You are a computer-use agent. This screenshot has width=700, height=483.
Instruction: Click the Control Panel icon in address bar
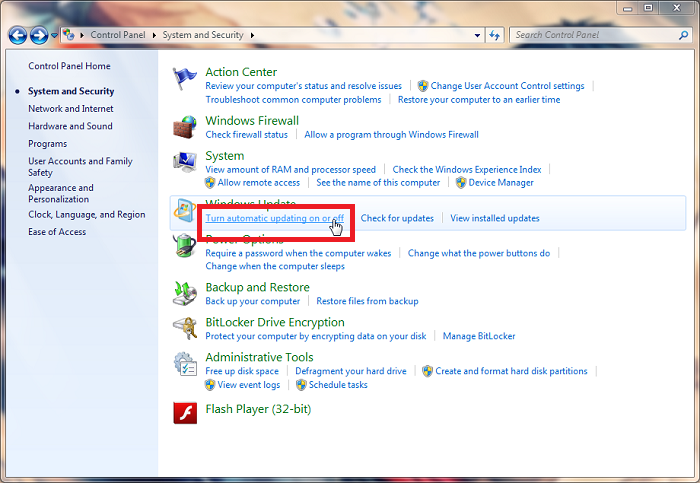(68, 34)
